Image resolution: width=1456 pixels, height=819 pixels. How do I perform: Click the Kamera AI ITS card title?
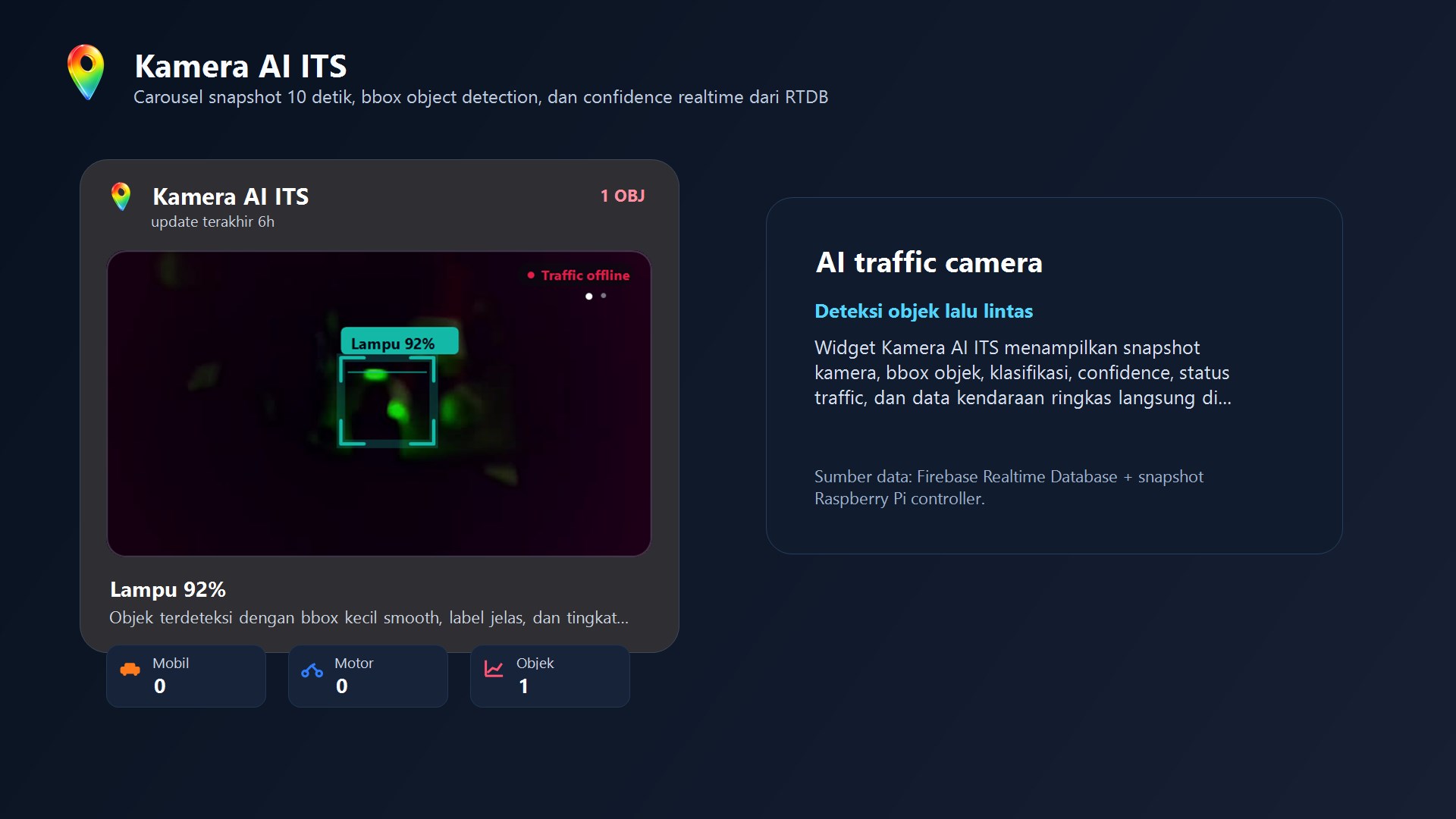(x=231, y=196)
